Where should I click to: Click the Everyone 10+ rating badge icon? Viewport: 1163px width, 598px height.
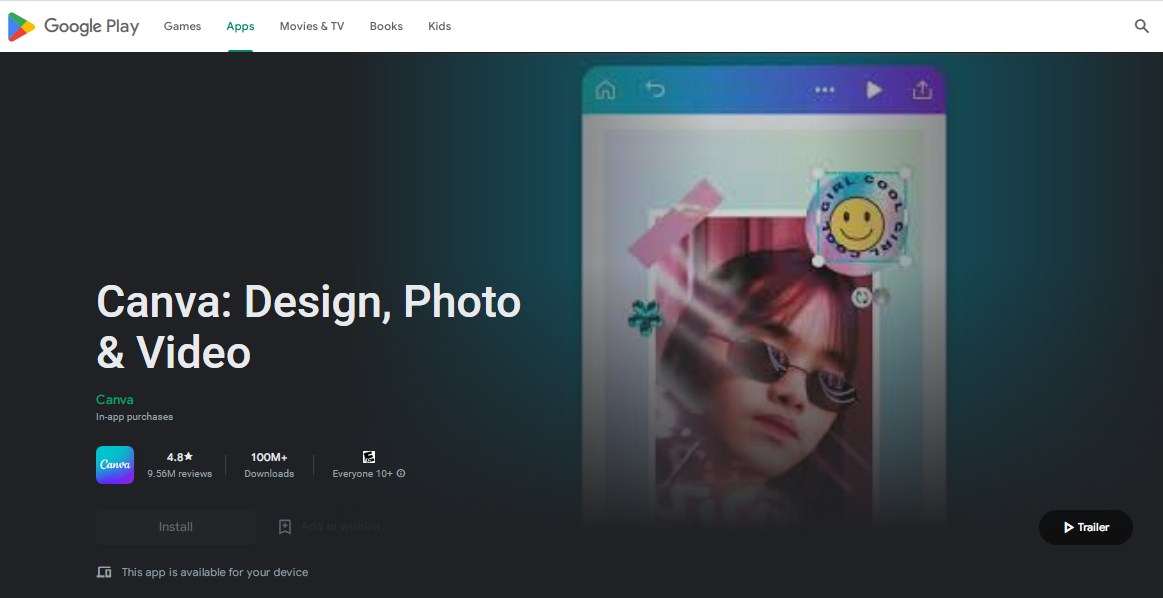coord(369,457)
